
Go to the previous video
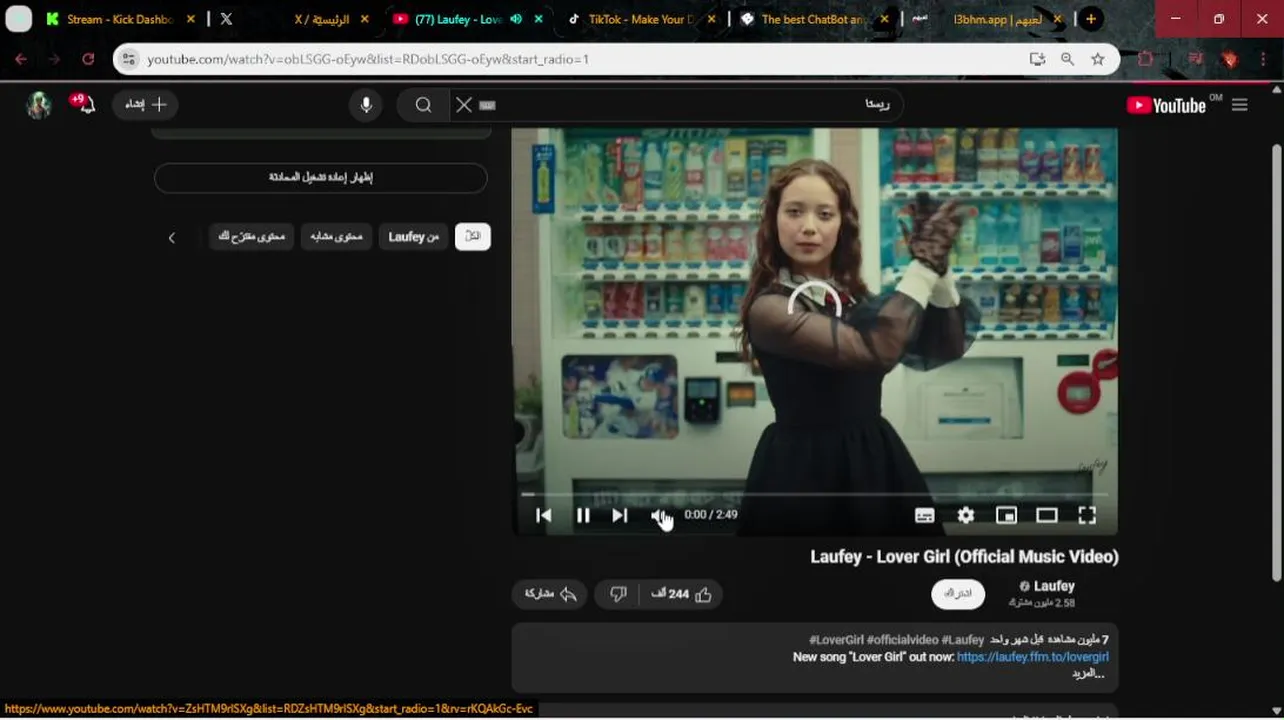[x=544, y=515]
